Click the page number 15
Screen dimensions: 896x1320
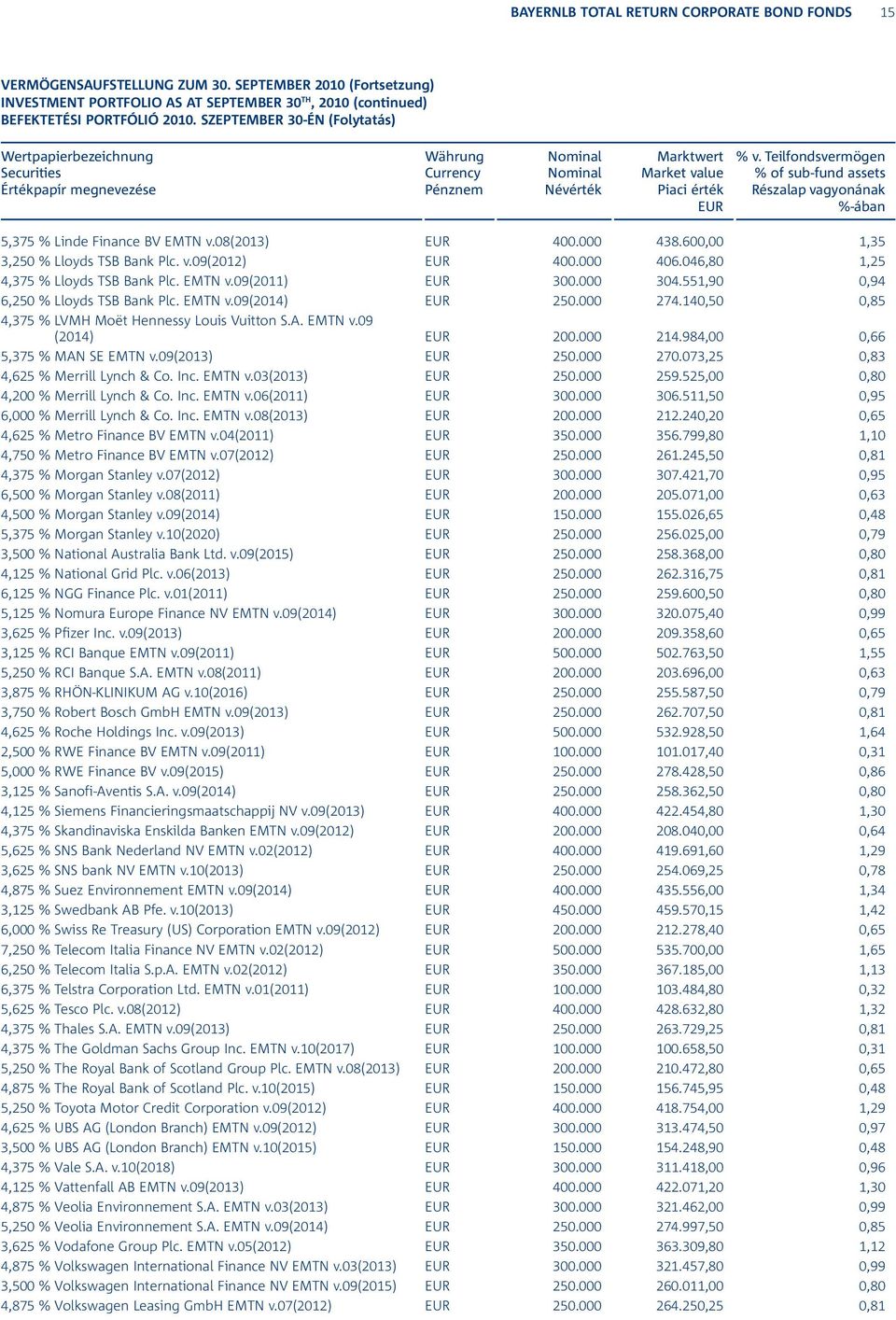pos(887,12)
